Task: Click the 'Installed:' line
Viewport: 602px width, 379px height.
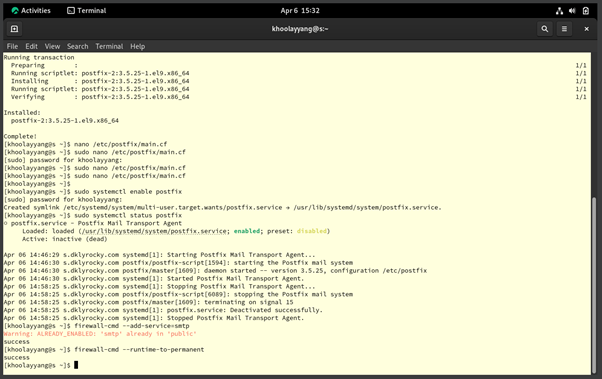Action: click(x=22, y=113)
